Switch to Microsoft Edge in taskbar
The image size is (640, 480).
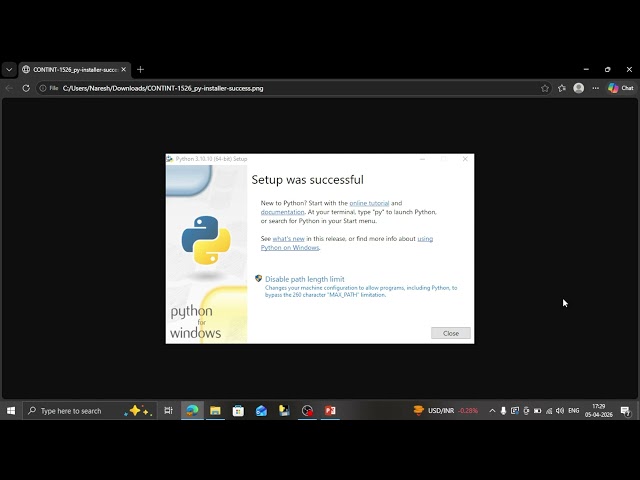pyautogui.click(x=192, y=411)
